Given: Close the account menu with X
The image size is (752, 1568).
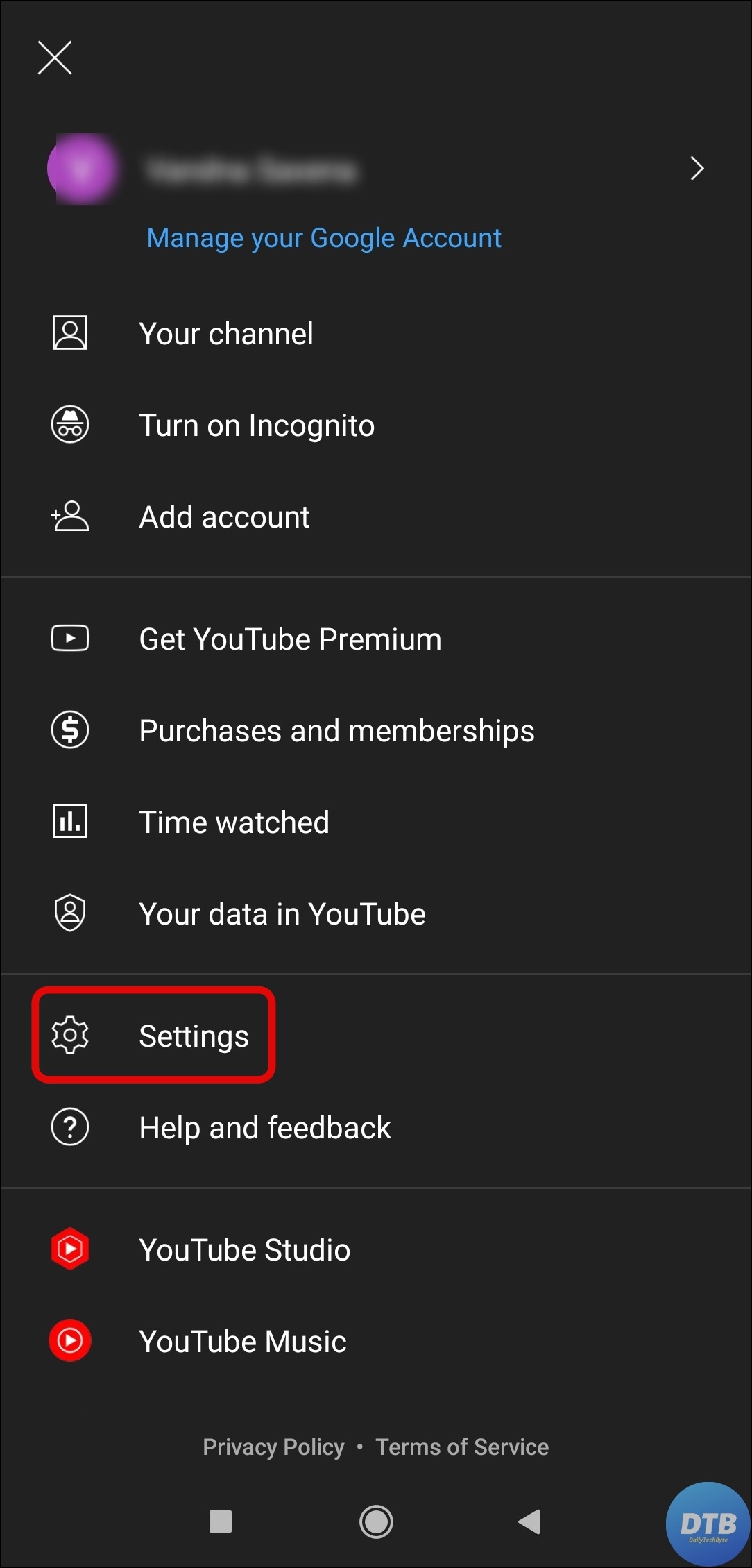Looking at the screenshot, I should [x=55, y=57].
